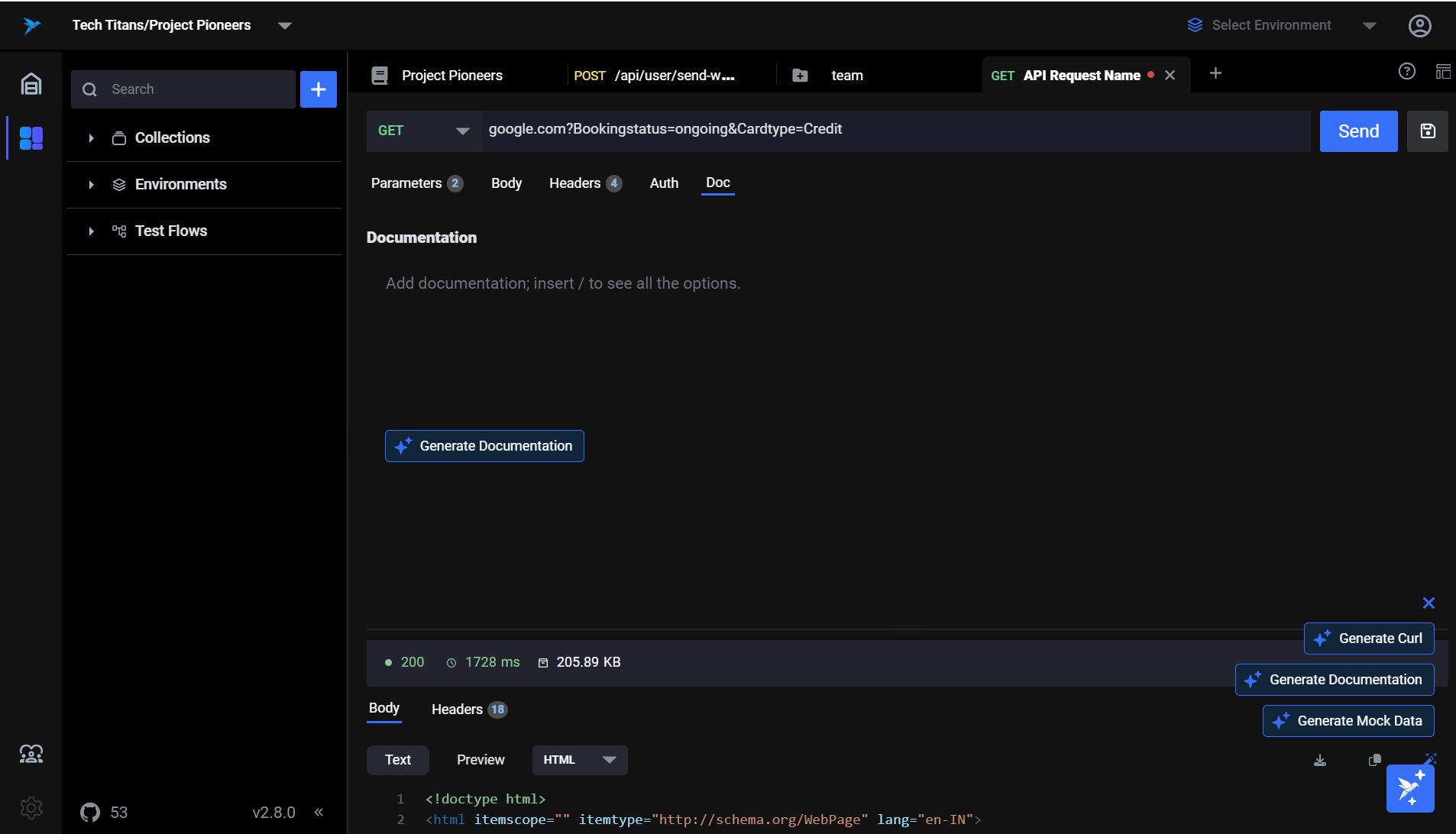Download the response body
Image resolution: width=1456 pixels, height=834 pixels.
pos(1320,760)
